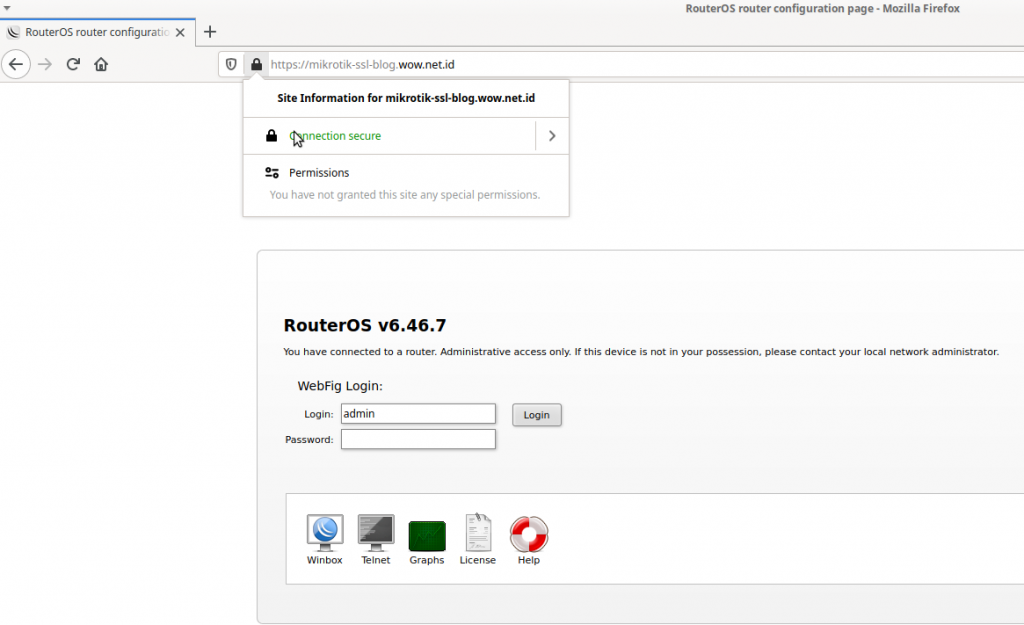Image resolution: width=1024 pixels, height=625 pixels.
Task: Select the RouterOS router configuration tab
Action: 97,32
